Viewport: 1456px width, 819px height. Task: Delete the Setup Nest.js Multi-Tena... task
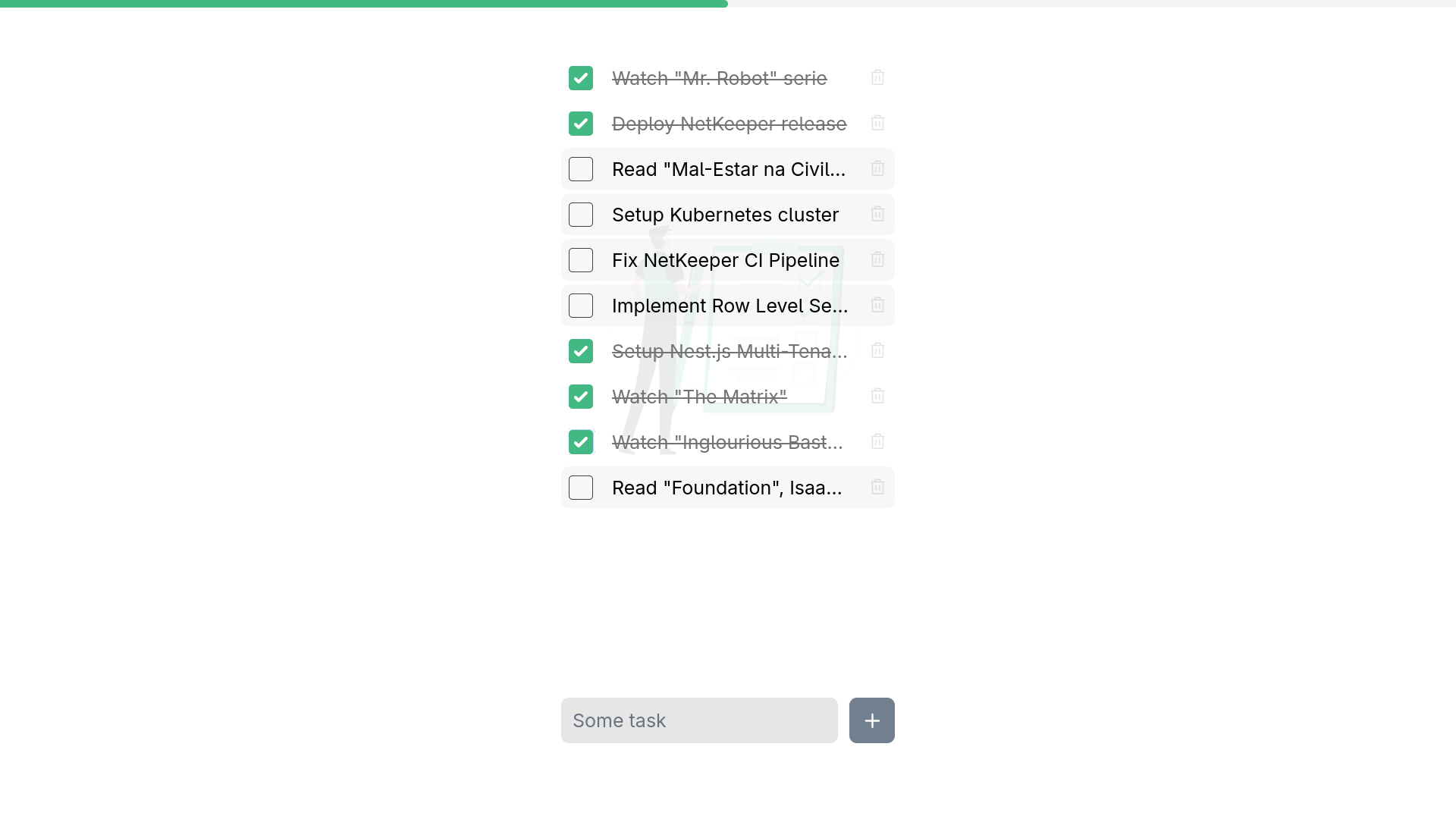(x=877, y=350)
